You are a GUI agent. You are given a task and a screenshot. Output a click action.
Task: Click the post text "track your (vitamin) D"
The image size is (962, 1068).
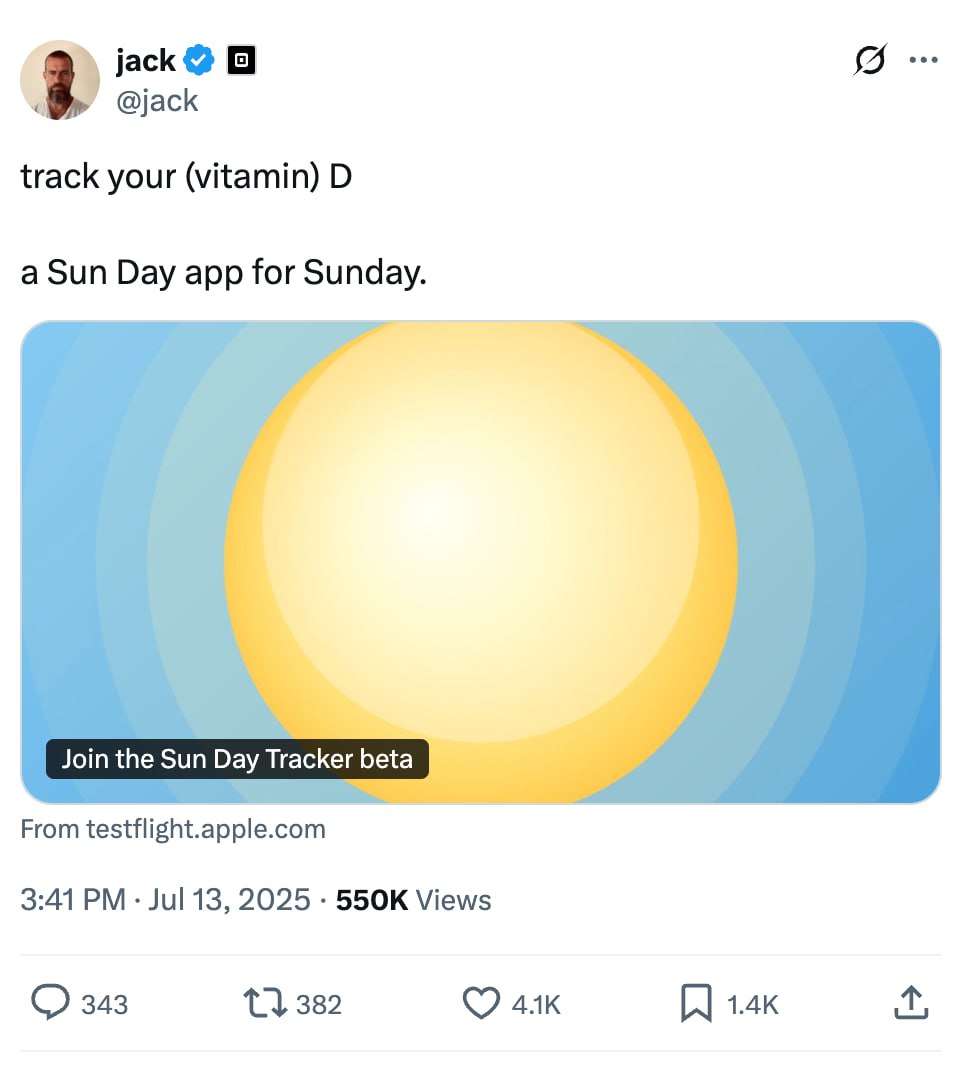(x=186, y=177)
